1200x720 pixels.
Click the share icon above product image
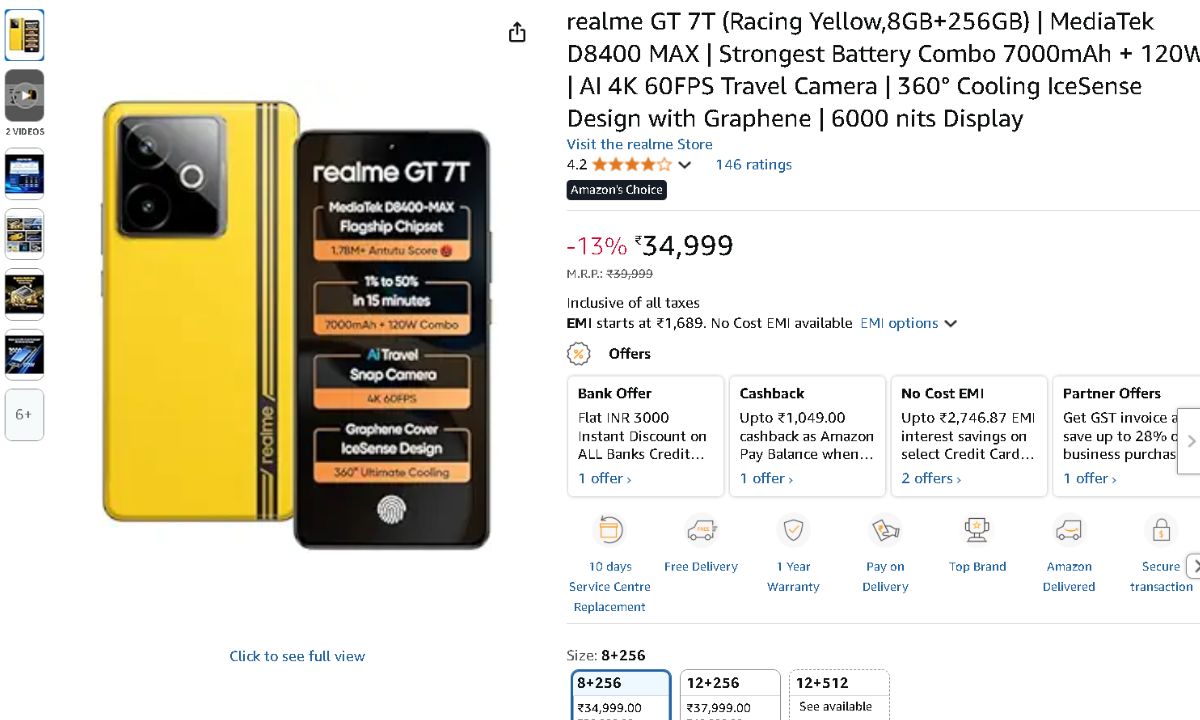point(517,33)
